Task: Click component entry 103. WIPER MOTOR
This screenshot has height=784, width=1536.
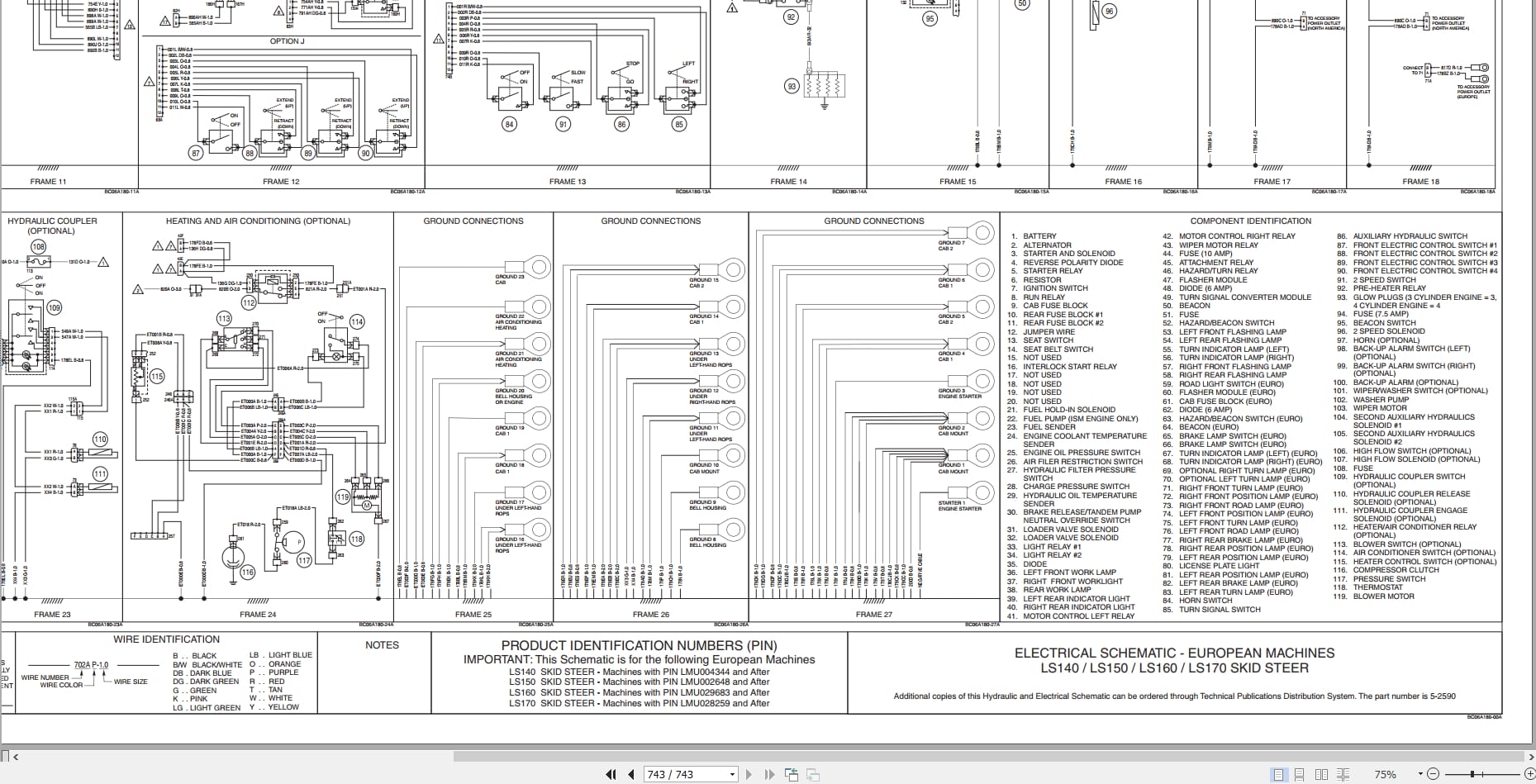Action: (1369, 408)
